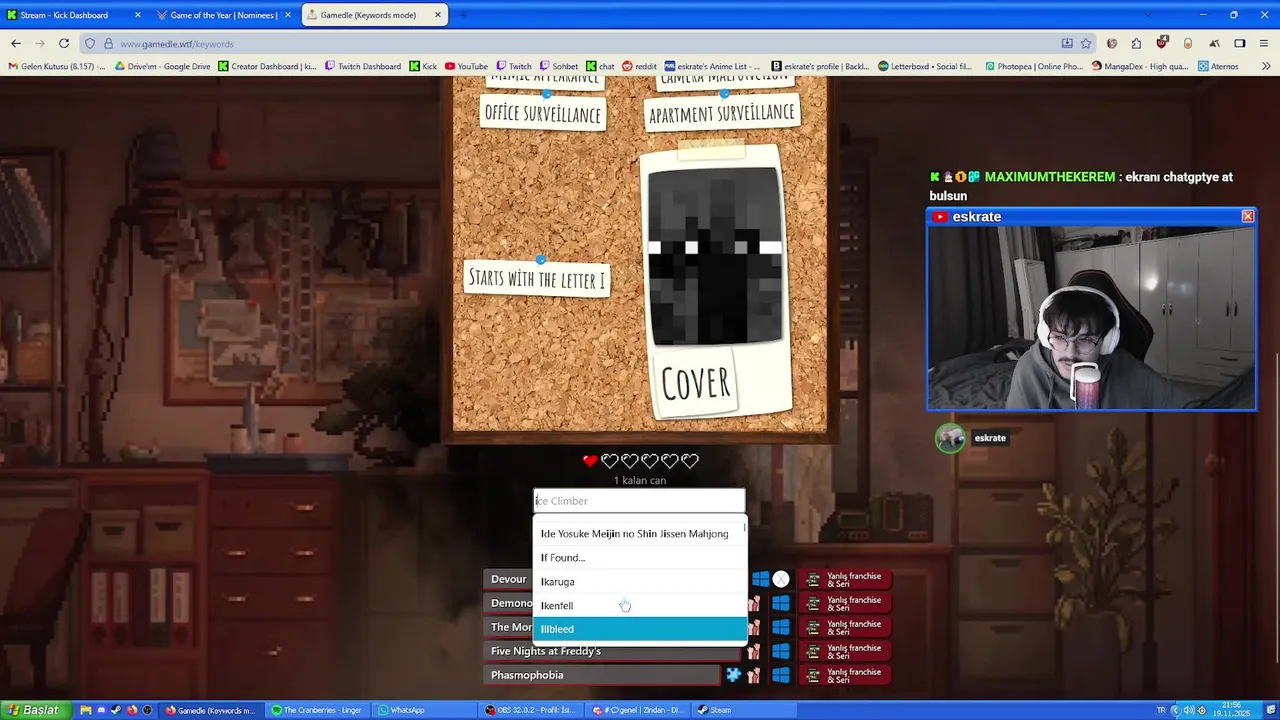Open a new browser tab
This screenshot has height=720, width=1280.
tap(463, 15)
